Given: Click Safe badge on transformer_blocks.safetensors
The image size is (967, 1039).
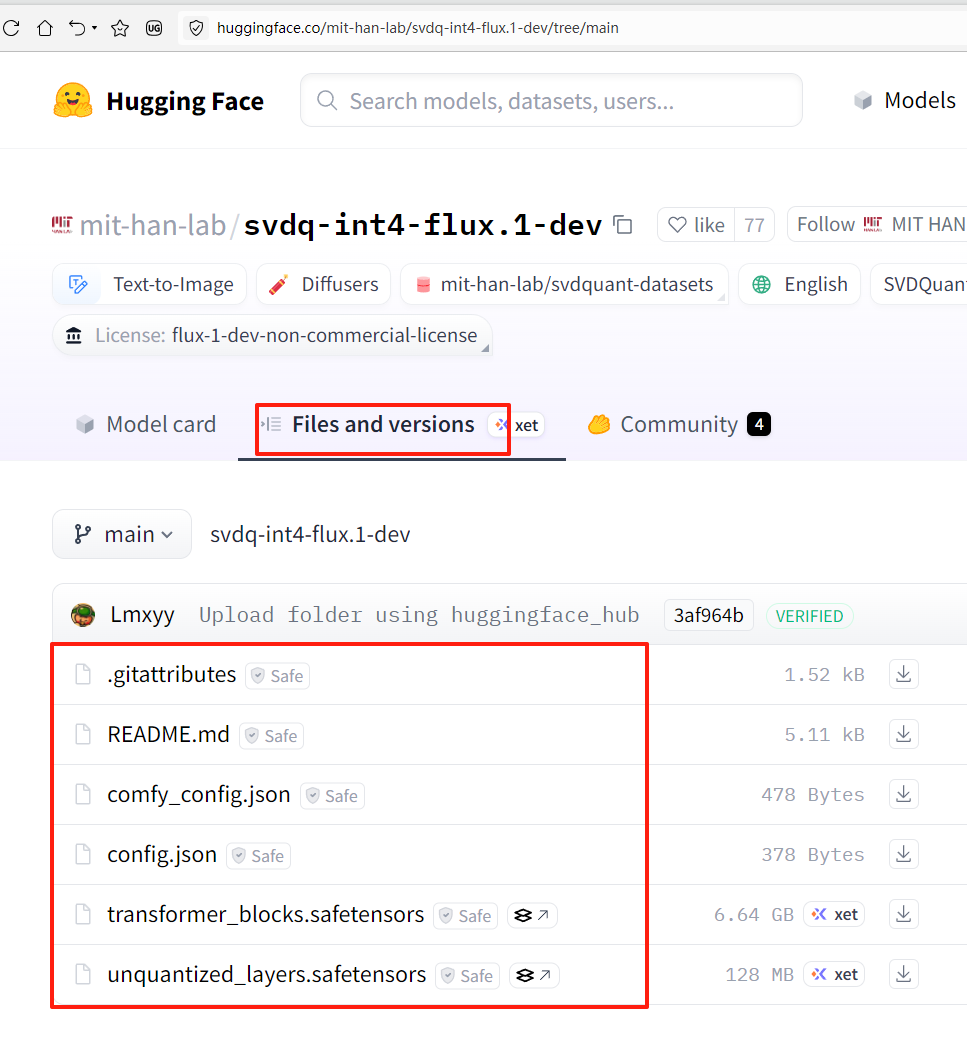Looking at the screenshot, I should click(466, 916).
